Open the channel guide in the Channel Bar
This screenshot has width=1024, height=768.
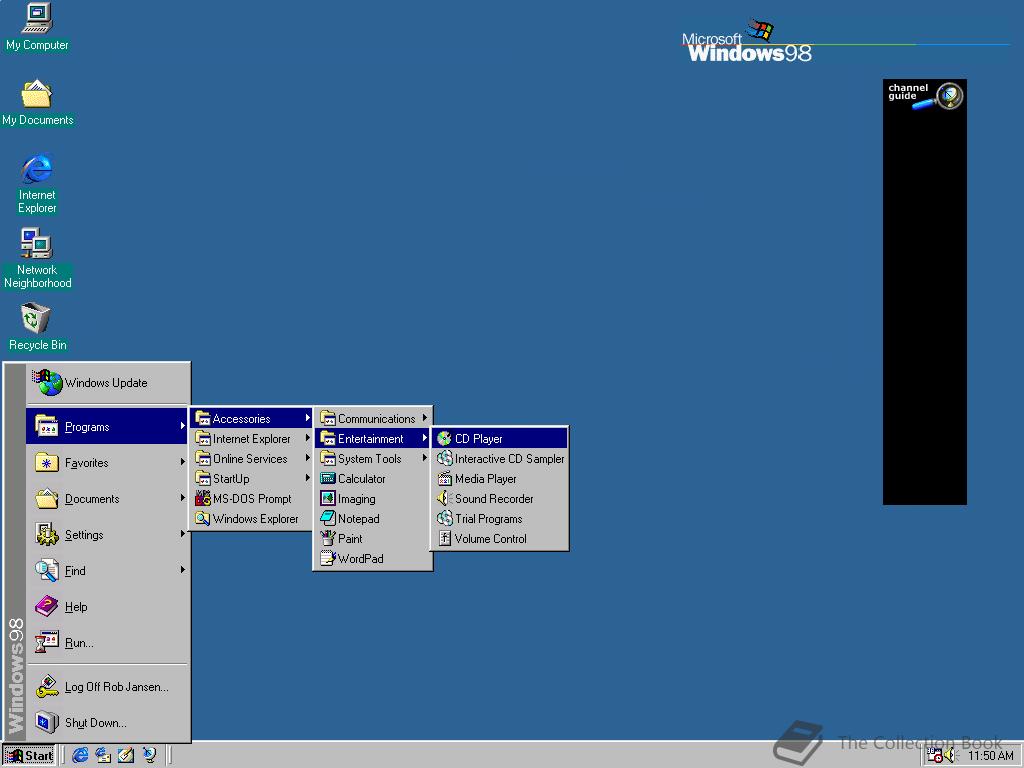[925, 96]
